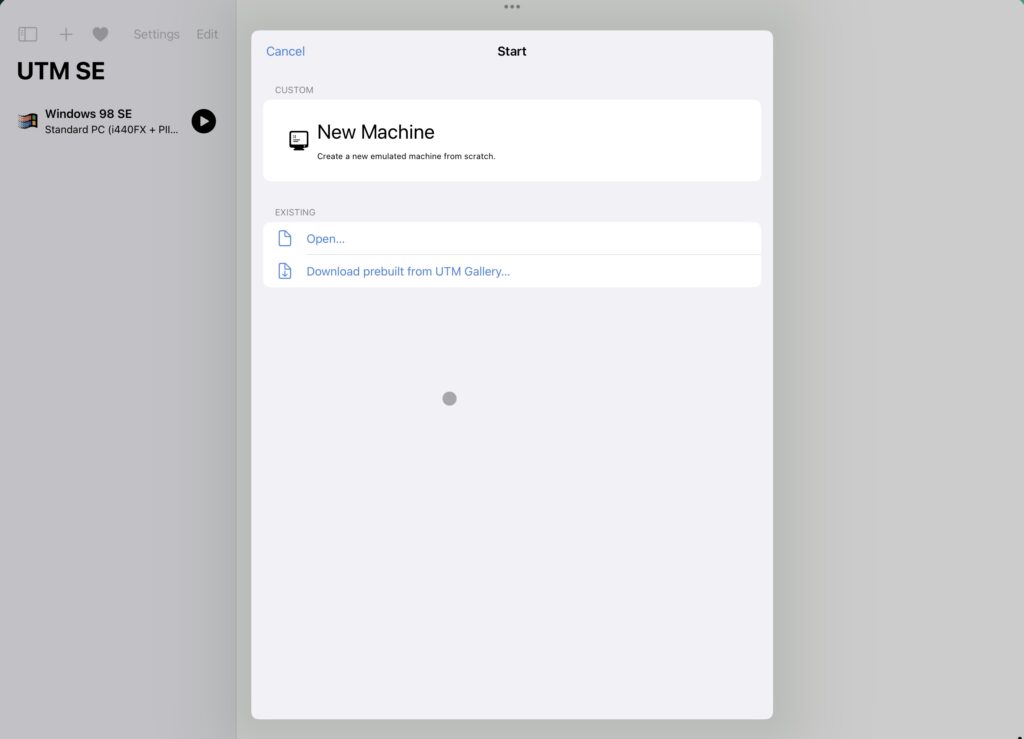1024x739 pixels.
Task: Start Windows 98 SE with play button
Action: [x=204, y=121]
